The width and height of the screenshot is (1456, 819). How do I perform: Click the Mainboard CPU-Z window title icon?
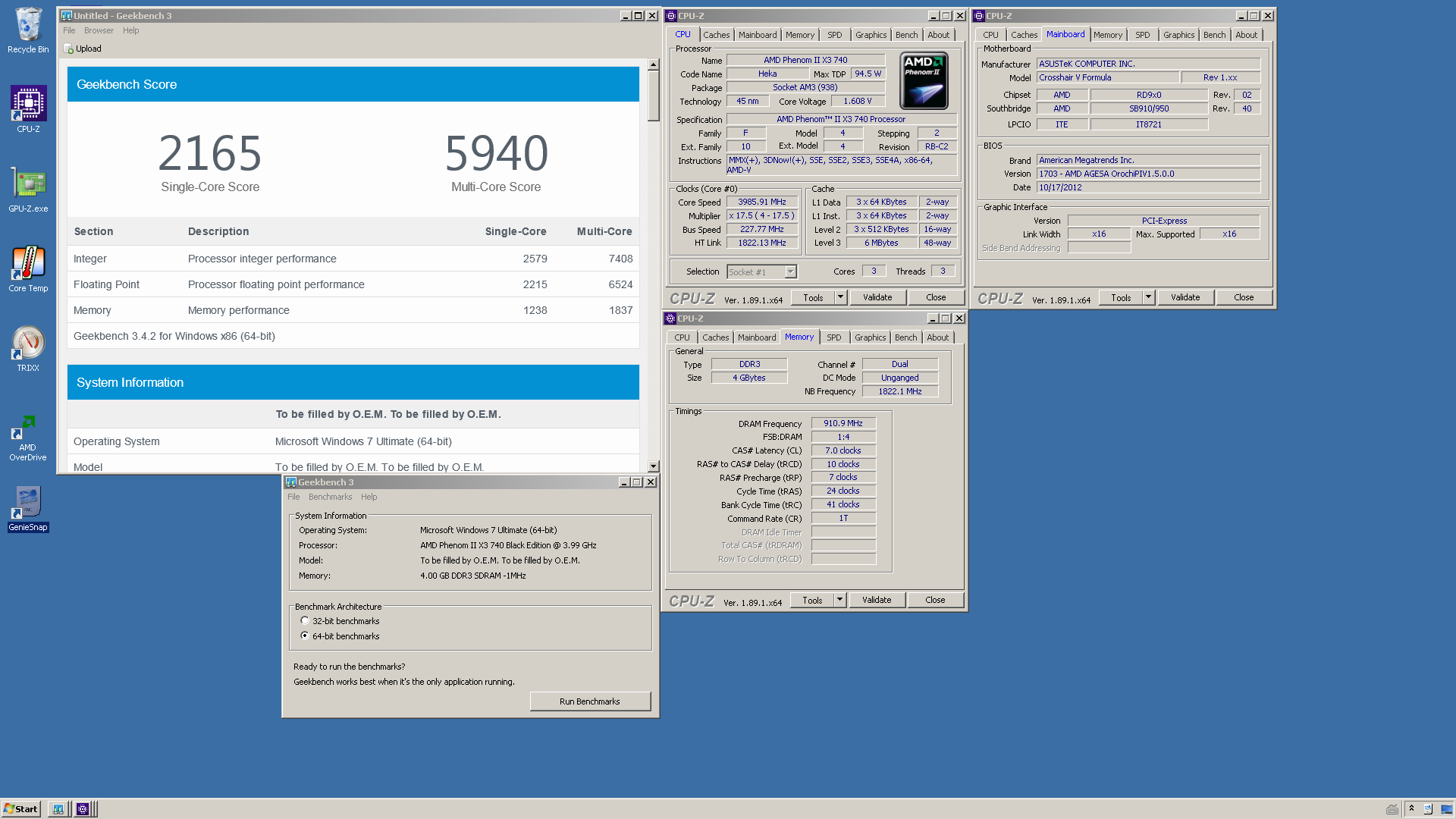point(979,16)
